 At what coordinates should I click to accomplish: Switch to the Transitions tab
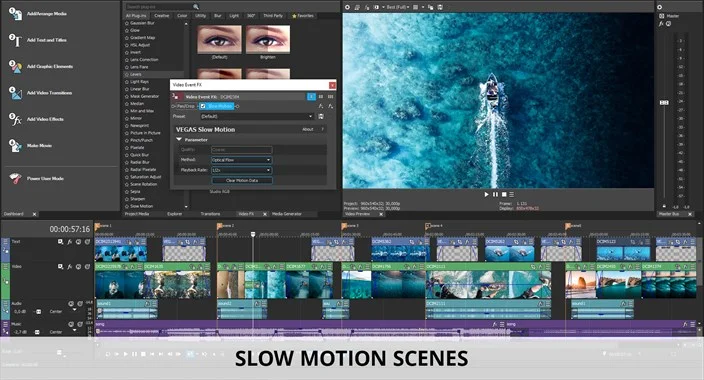point(210,214)
